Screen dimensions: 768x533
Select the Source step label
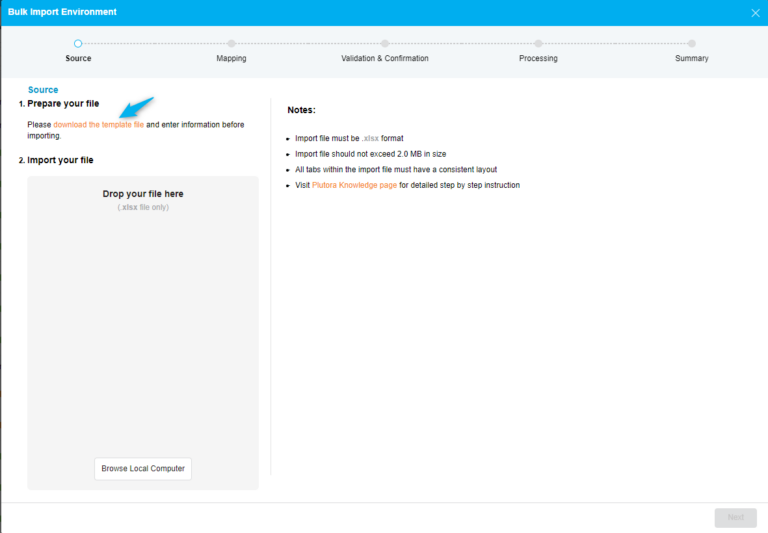pyautogui.click(x=78, y=59)
